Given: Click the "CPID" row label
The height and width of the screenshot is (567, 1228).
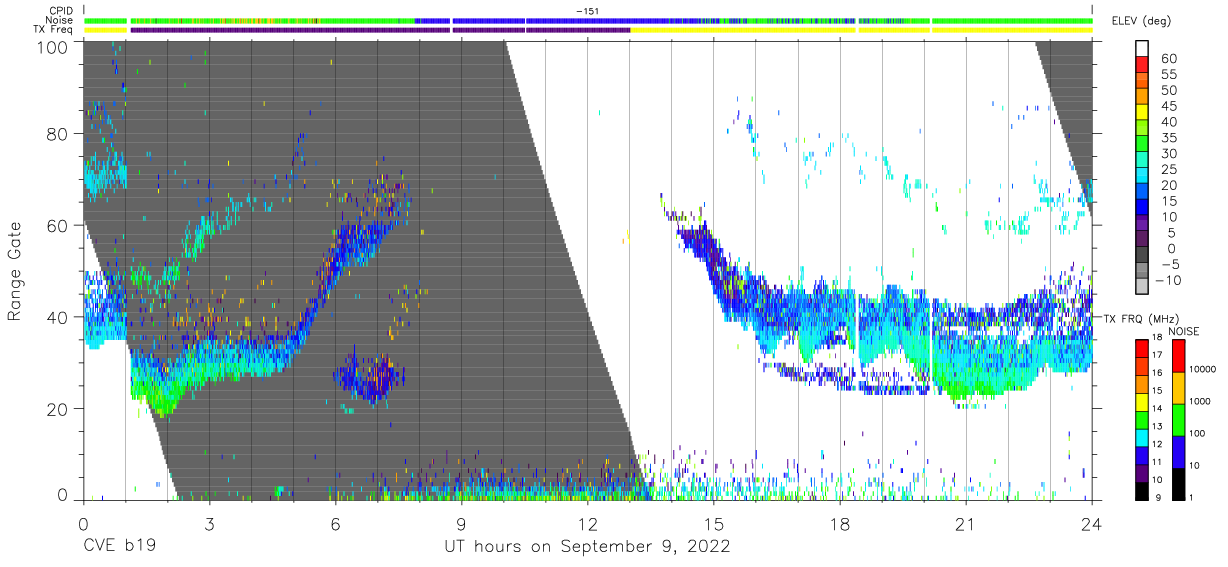Looking at the screenshot, I should 61,11.
